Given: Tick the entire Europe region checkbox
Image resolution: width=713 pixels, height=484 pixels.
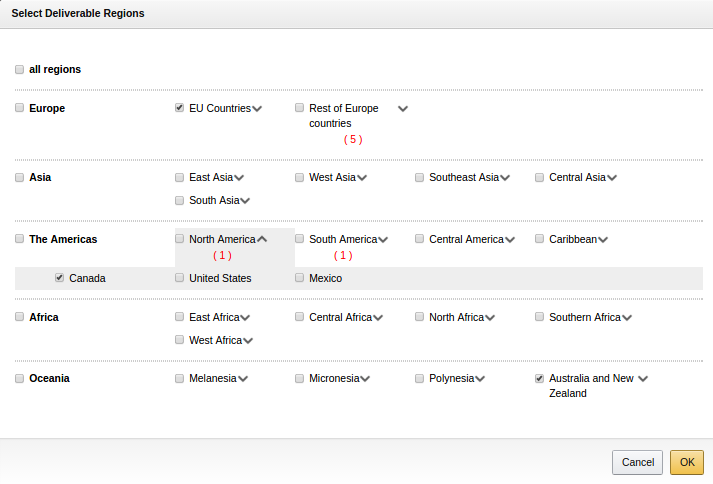Looking at the screenshot, I should 20,108.
